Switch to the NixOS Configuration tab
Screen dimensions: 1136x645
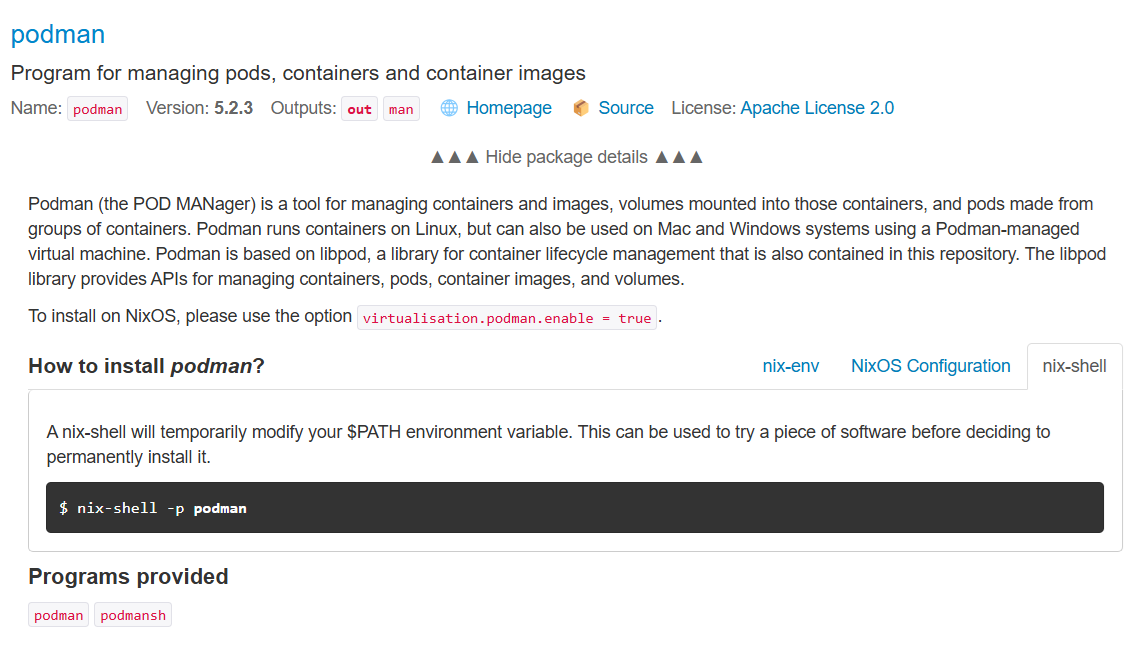click(930, 366)
